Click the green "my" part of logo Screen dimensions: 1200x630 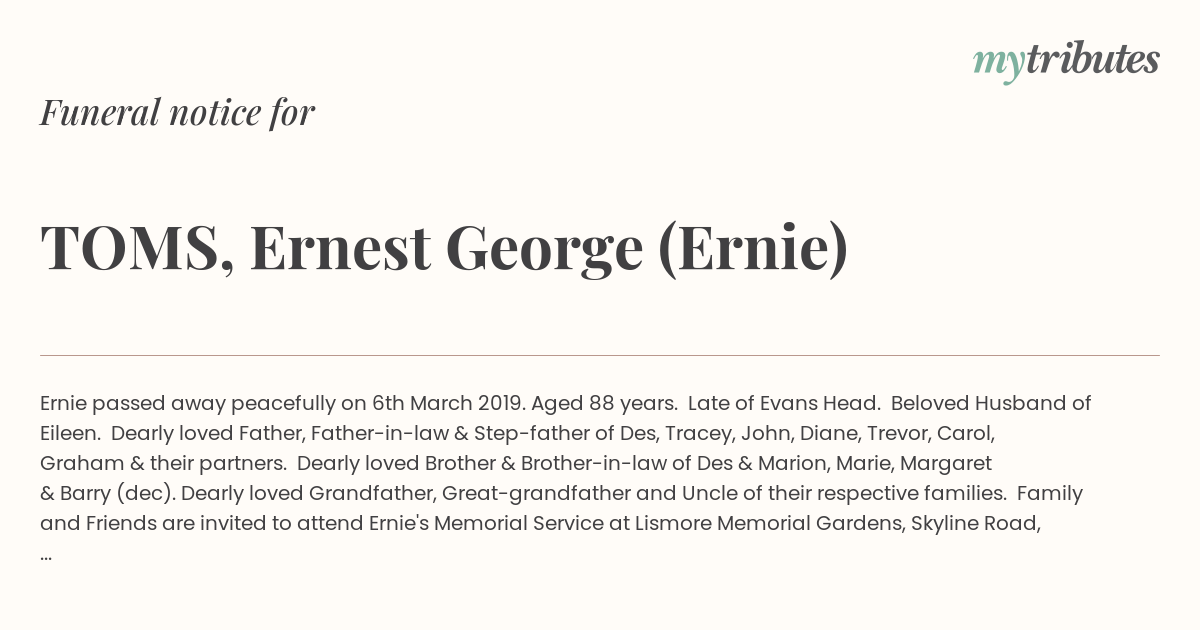coord(998,65)
